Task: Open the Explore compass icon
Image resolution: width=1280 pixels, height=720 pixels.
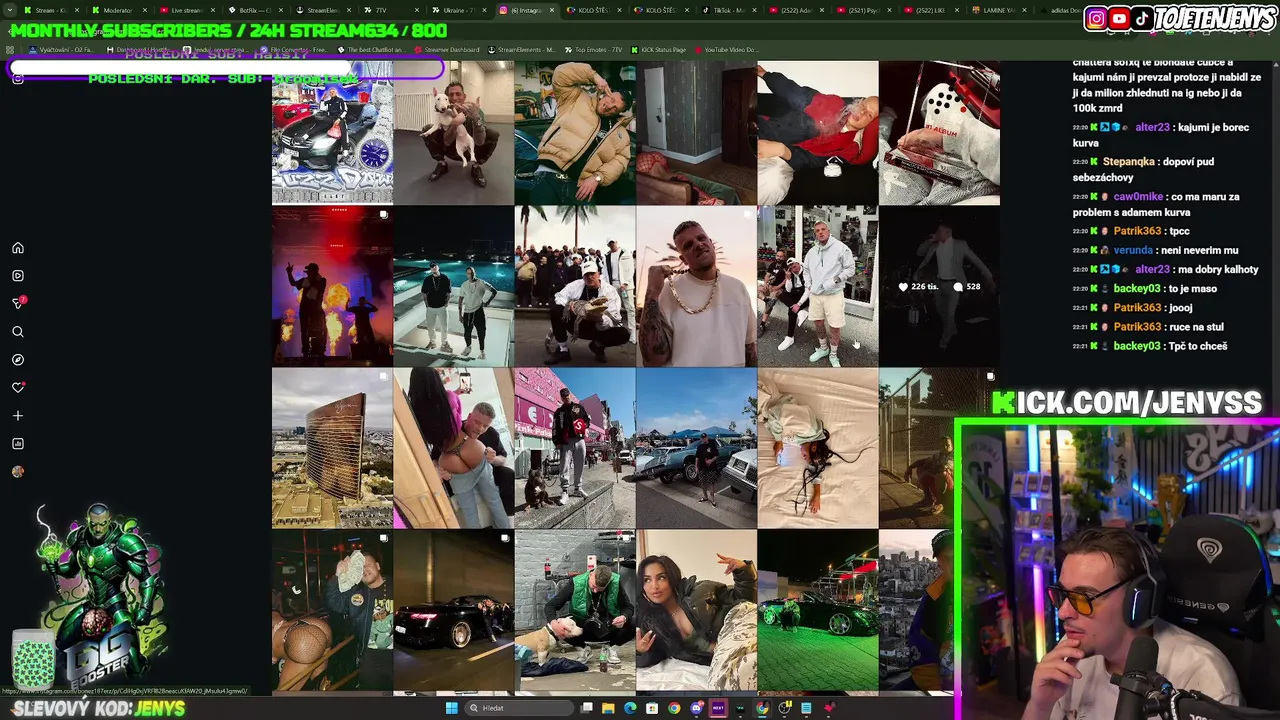Action: (18, 360)
